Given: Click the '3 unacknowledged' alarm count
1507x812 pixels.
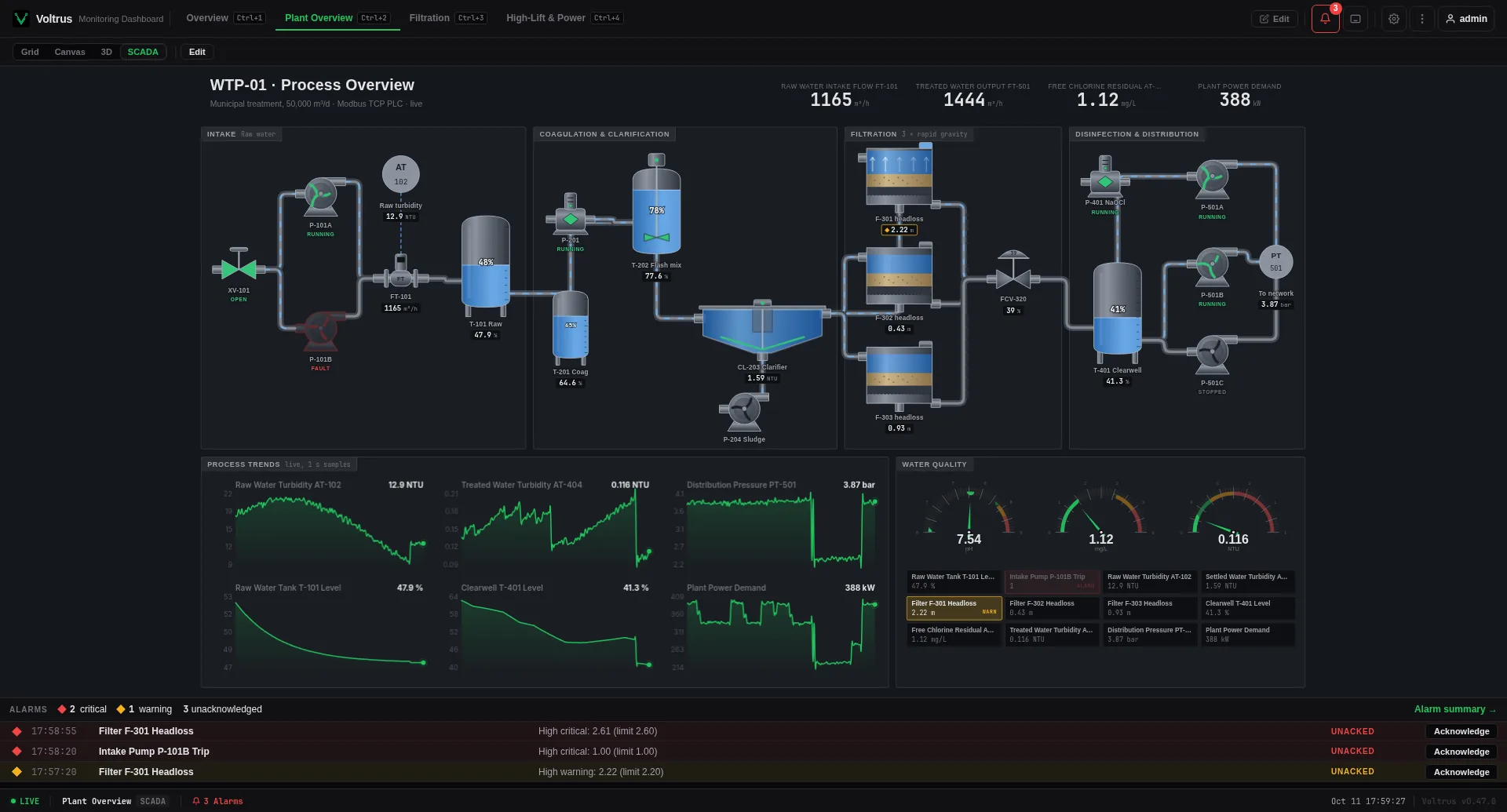Looking at the screenshot, I should tap(222, 709).
